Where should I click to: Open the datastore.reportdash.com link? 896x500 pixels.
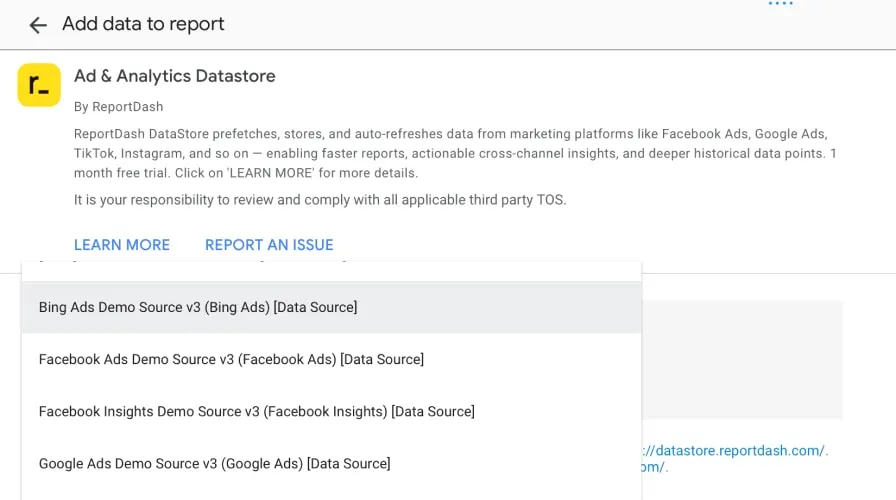pyautogui.click(x=735, y=451)
